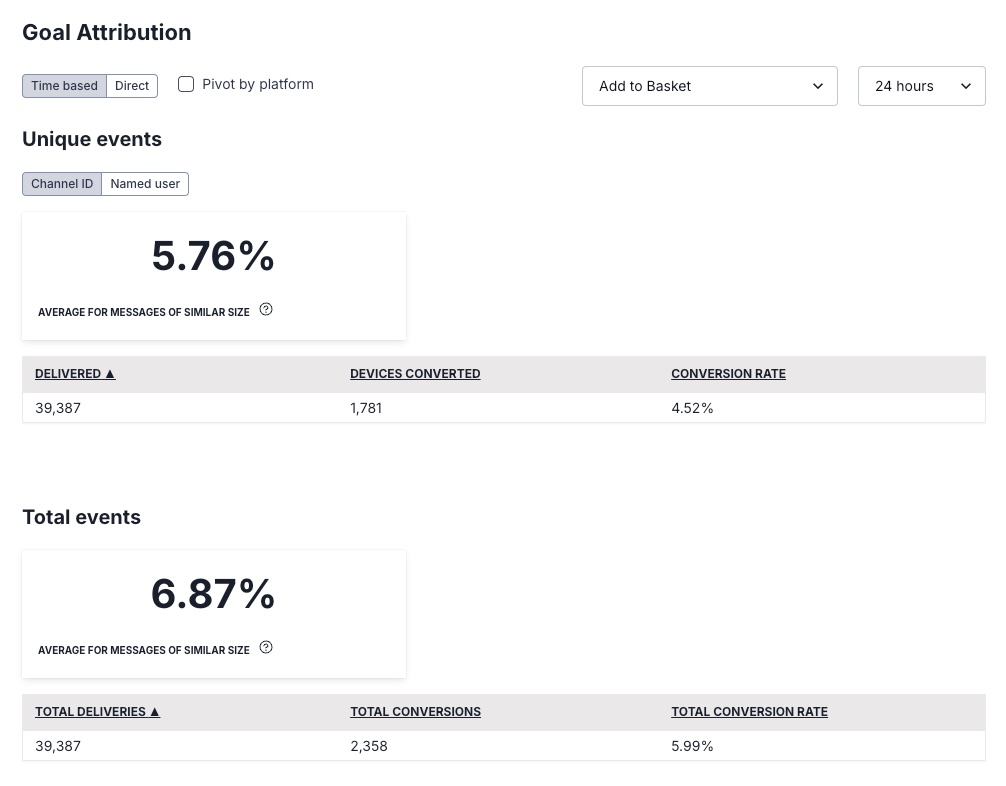This screenshot has height=786, width=1006.
Task: Sort by the TOTAL DELIVERIES header
Action: tap(97, 712)
